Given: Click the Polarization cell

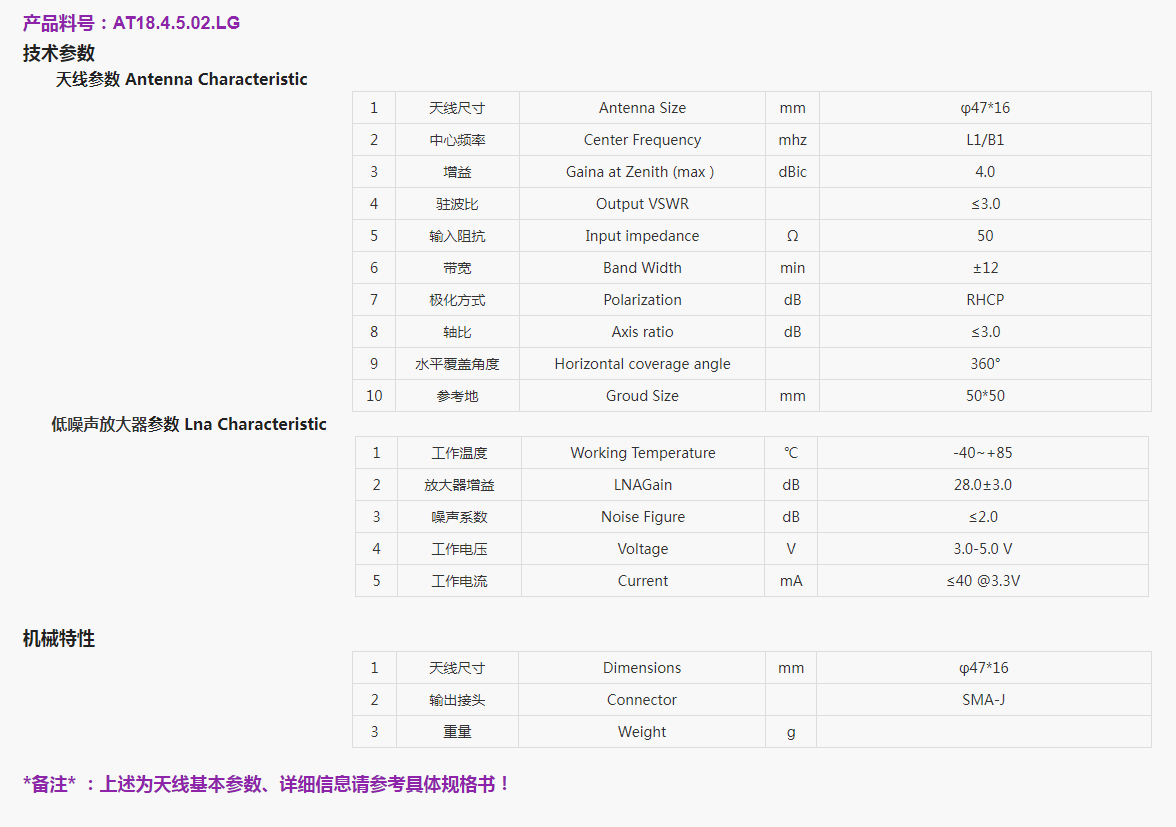Looking at the screenshot, I should tap(642, 300).
